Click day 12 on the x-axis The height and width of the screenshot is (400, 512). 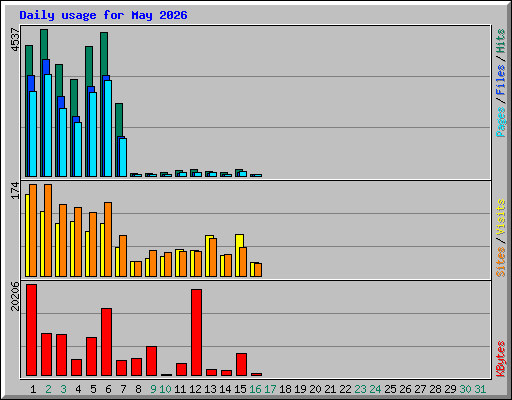[195, 389]
